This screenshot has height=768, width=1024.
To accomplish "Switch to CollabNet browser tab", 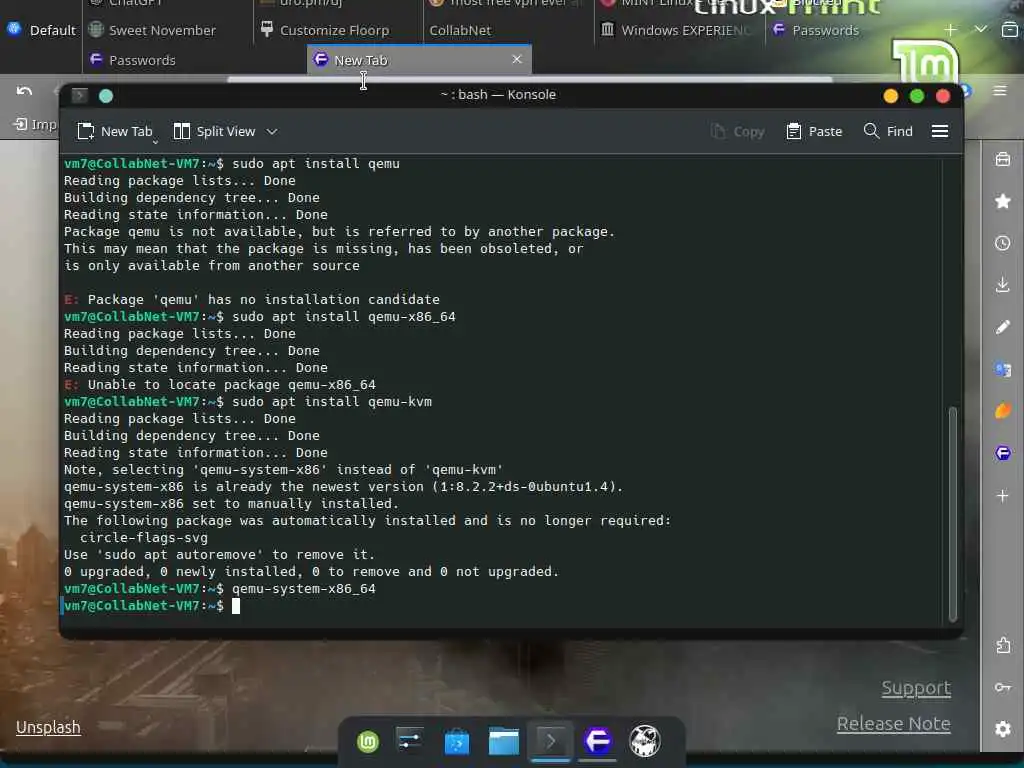I will [507, 30].
